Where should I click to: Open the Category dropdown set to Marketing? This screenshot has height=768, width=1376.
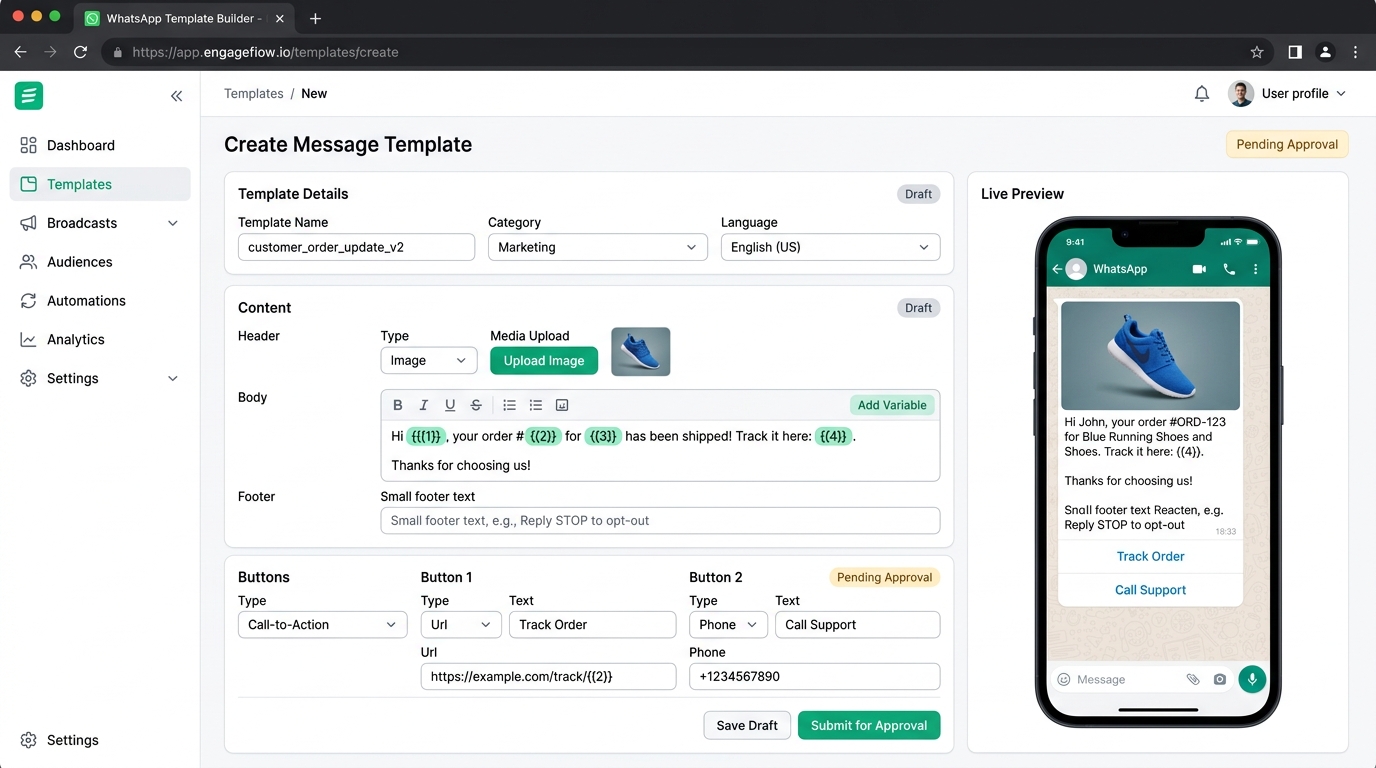click(598, 247)
